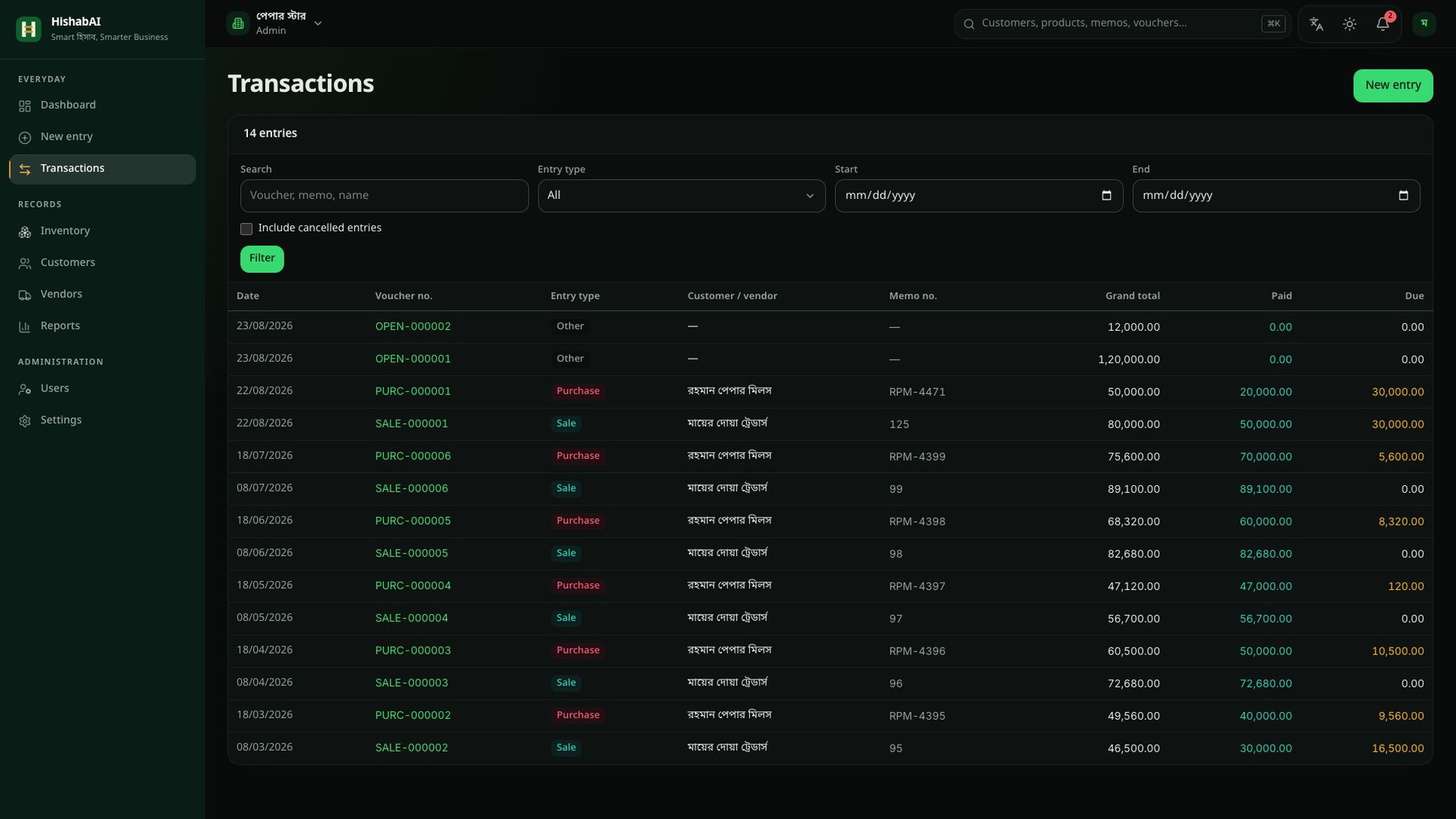Open the Transactions menu item
The image size is (1456, 819).
pos(102,169)
